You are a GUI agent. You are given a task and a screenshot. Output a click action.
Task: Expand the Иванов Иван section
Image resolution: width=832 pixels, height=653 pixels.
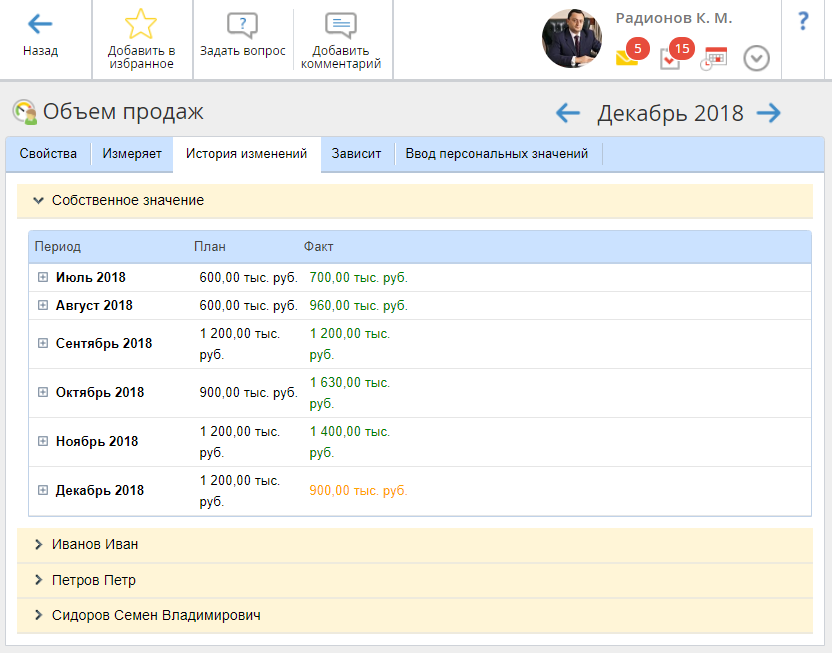click(x=39, y=545)
